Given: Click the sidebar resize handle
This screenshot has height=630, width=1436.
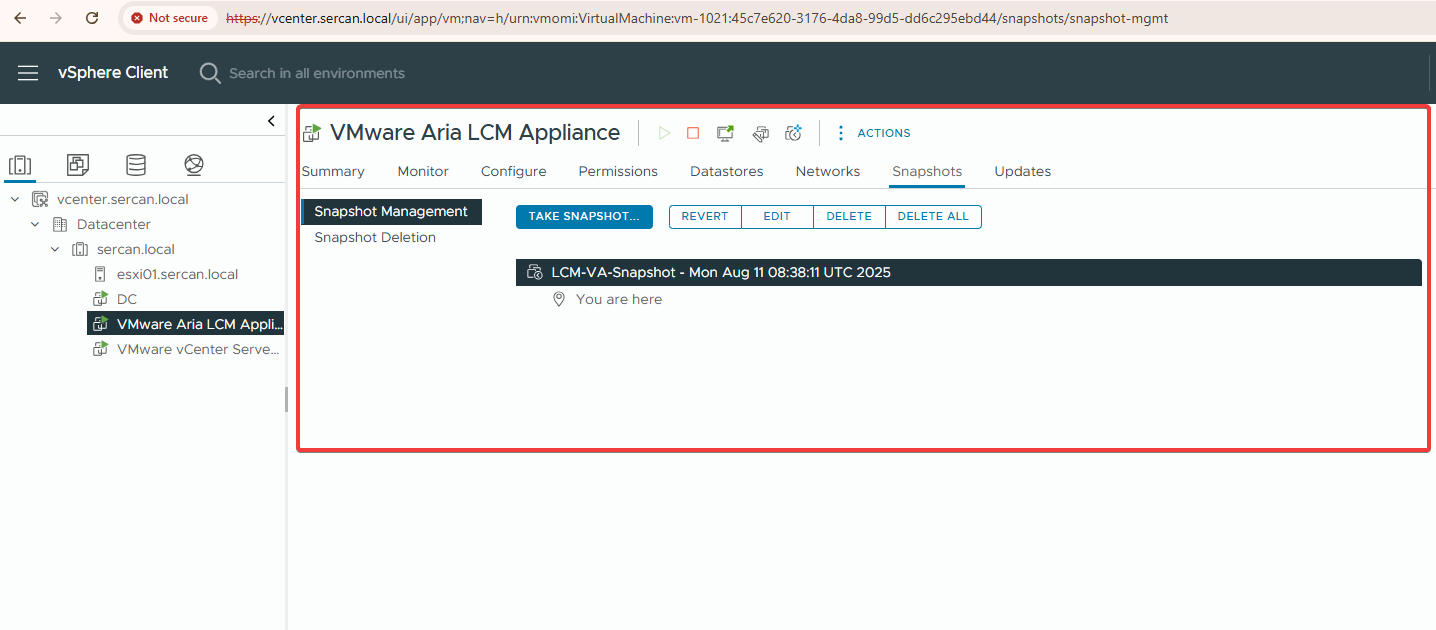Looking at the screenshot, I should point(286,400).
